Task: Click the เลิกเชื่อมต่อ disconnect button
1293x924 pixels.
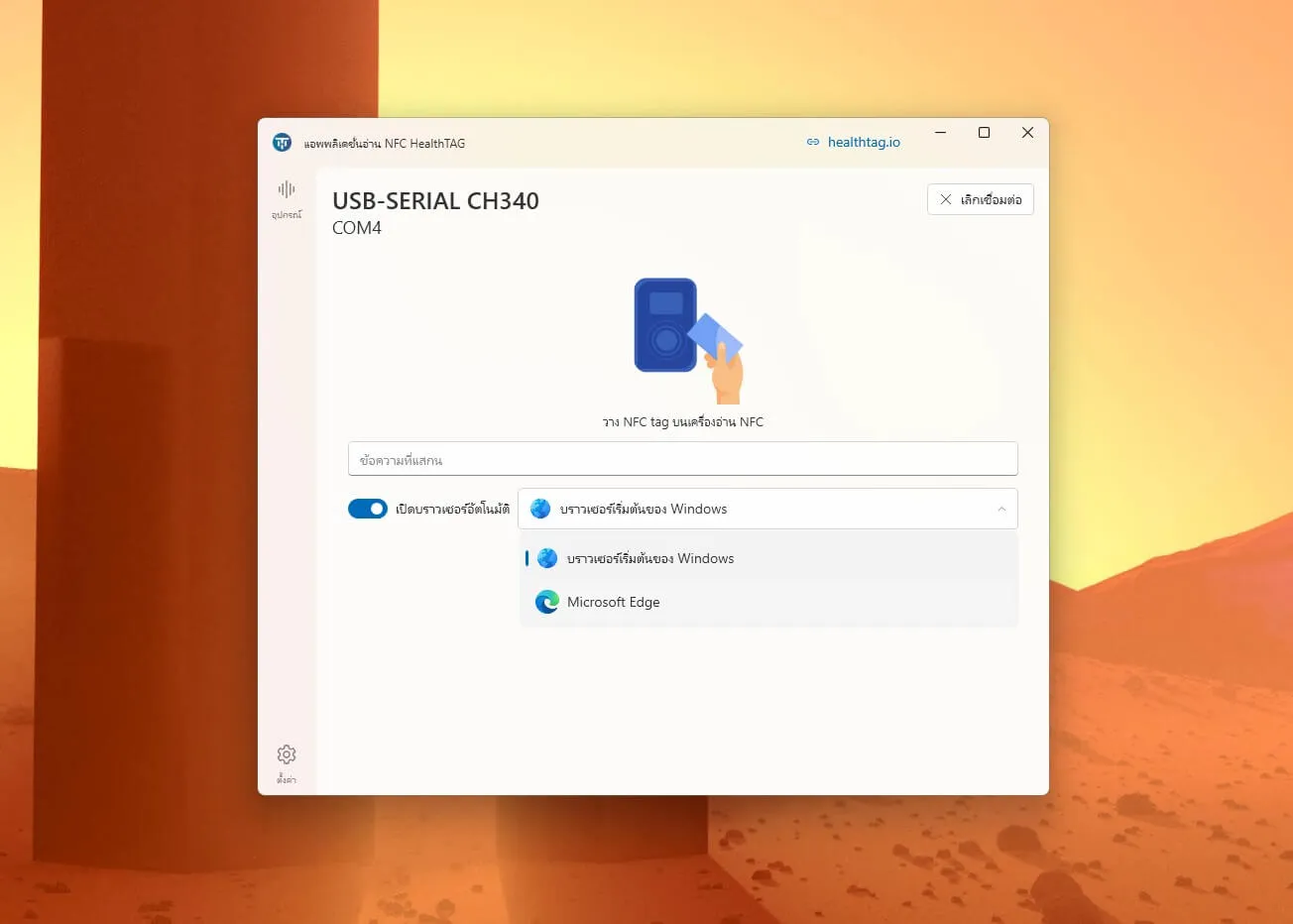Action: click(981, 199)
